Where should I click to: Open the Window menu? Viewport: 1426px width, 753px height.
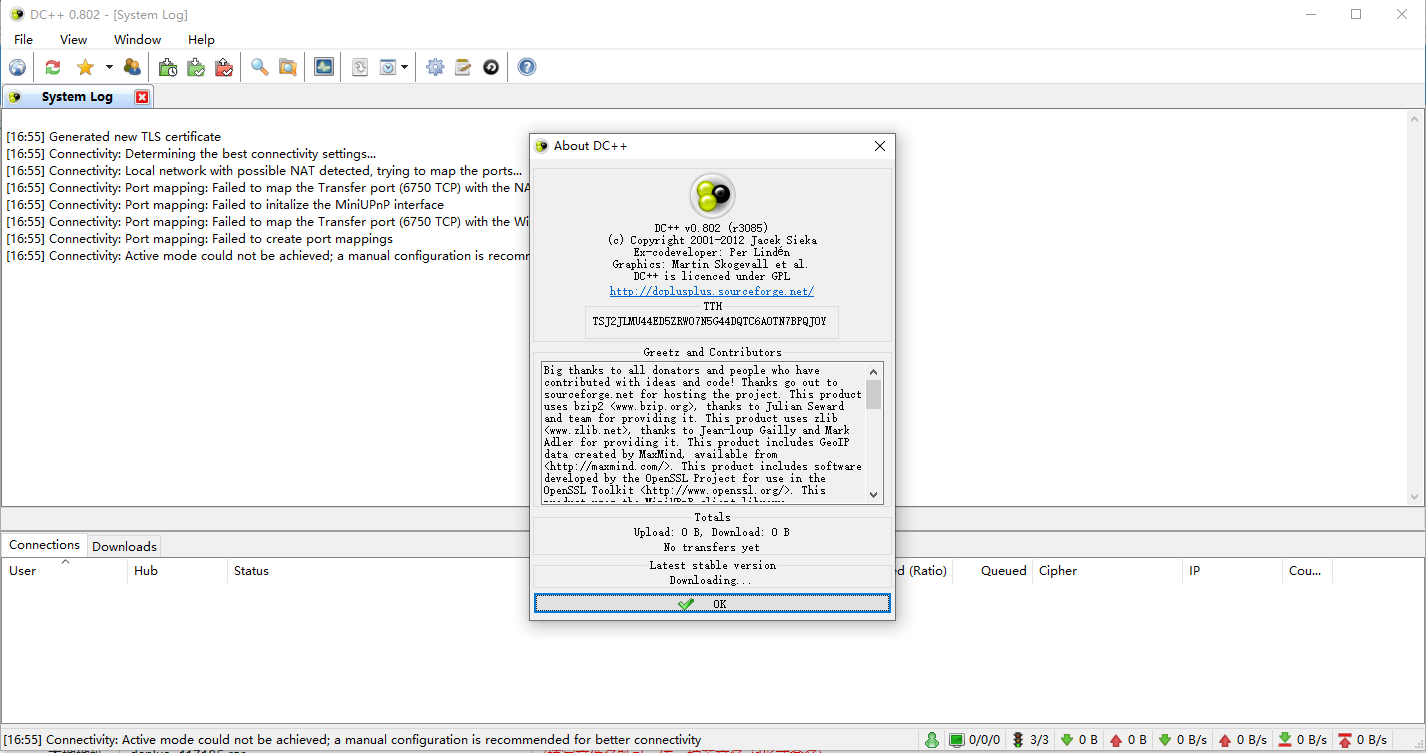coord(137,40)
